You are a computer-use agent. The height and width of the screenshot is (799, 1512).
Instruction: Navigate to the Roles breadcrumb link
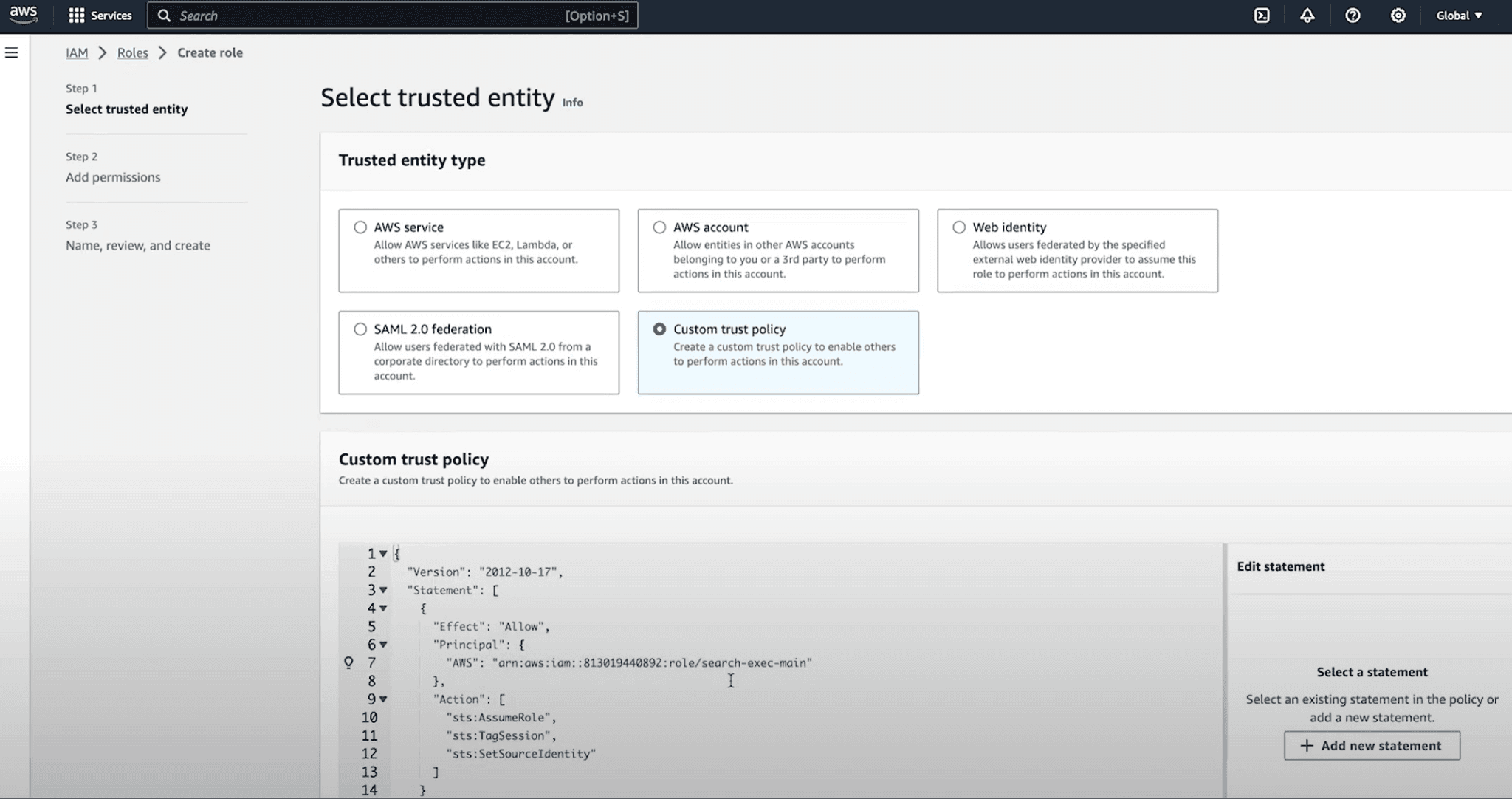[132, 52]
